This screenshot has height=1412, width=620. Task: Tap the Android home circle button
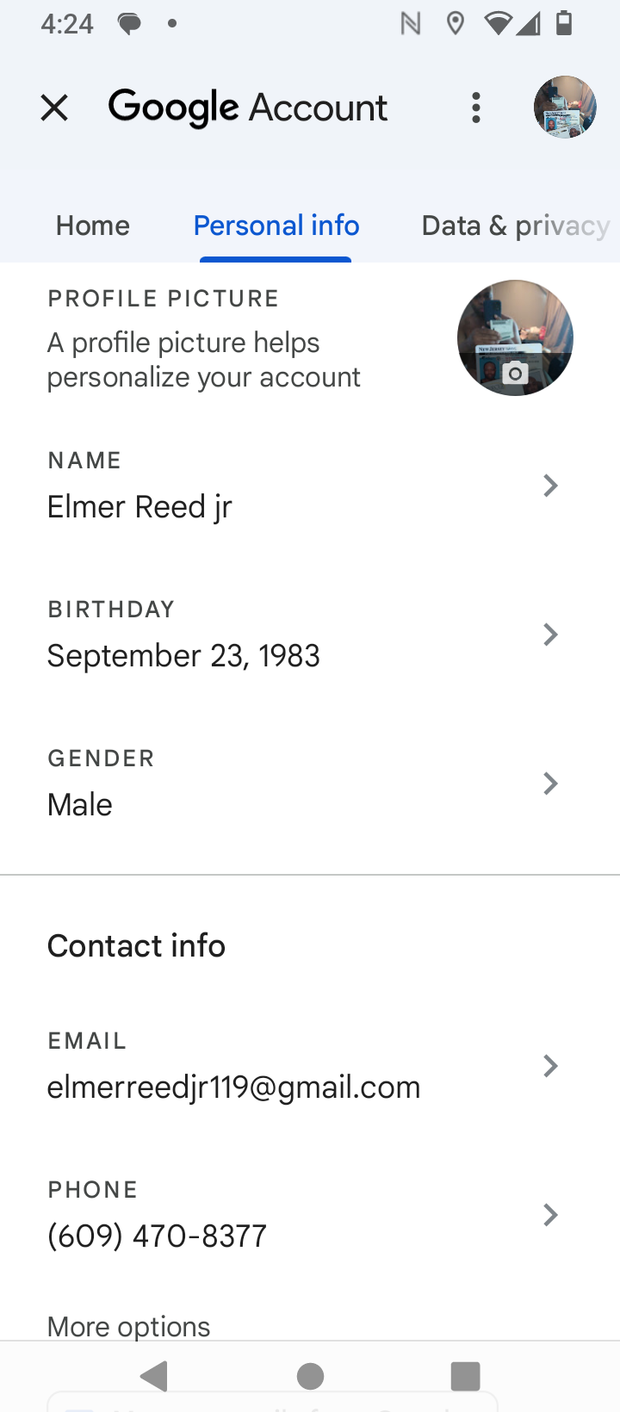310,1376
